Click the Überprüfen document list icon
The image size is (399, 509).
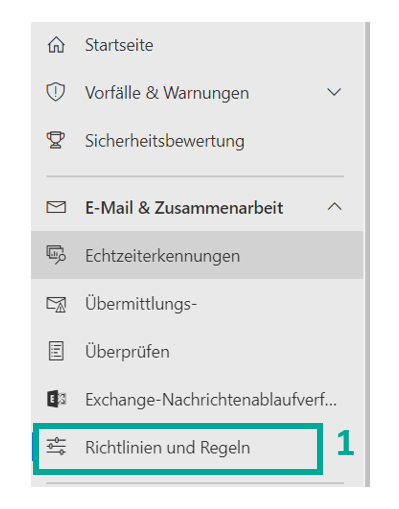(56, 351)
